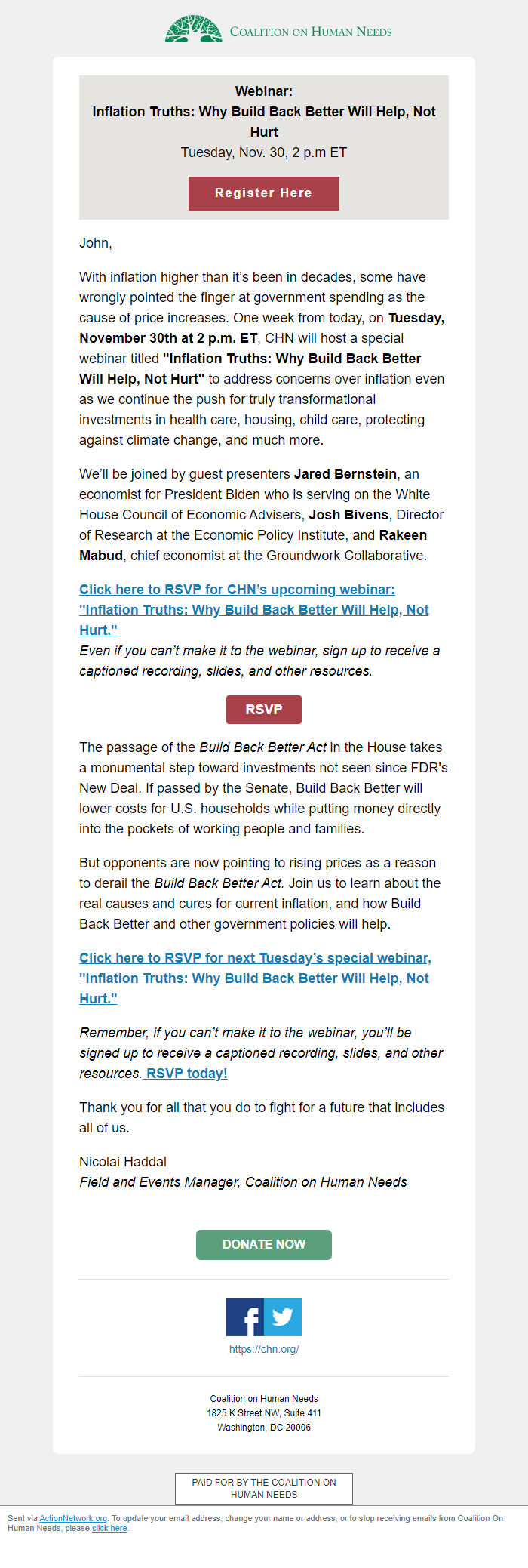Open the Facebook icon
Screen dimensions: 528x1568
pos(244,1317)
